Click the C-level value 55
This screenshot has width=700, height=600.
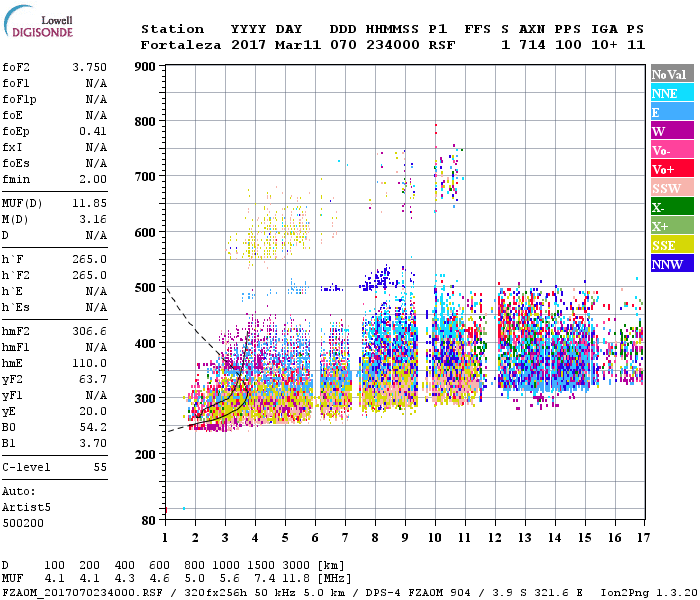click(100, 467)
